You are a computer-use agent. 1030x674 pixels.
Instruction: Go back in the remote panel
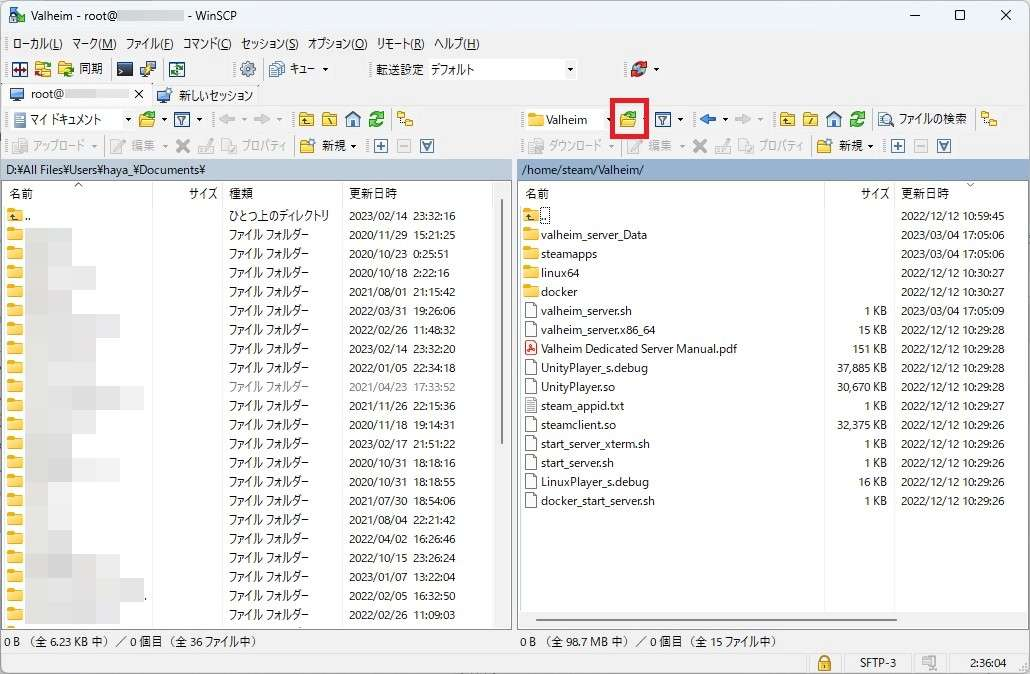708,120
